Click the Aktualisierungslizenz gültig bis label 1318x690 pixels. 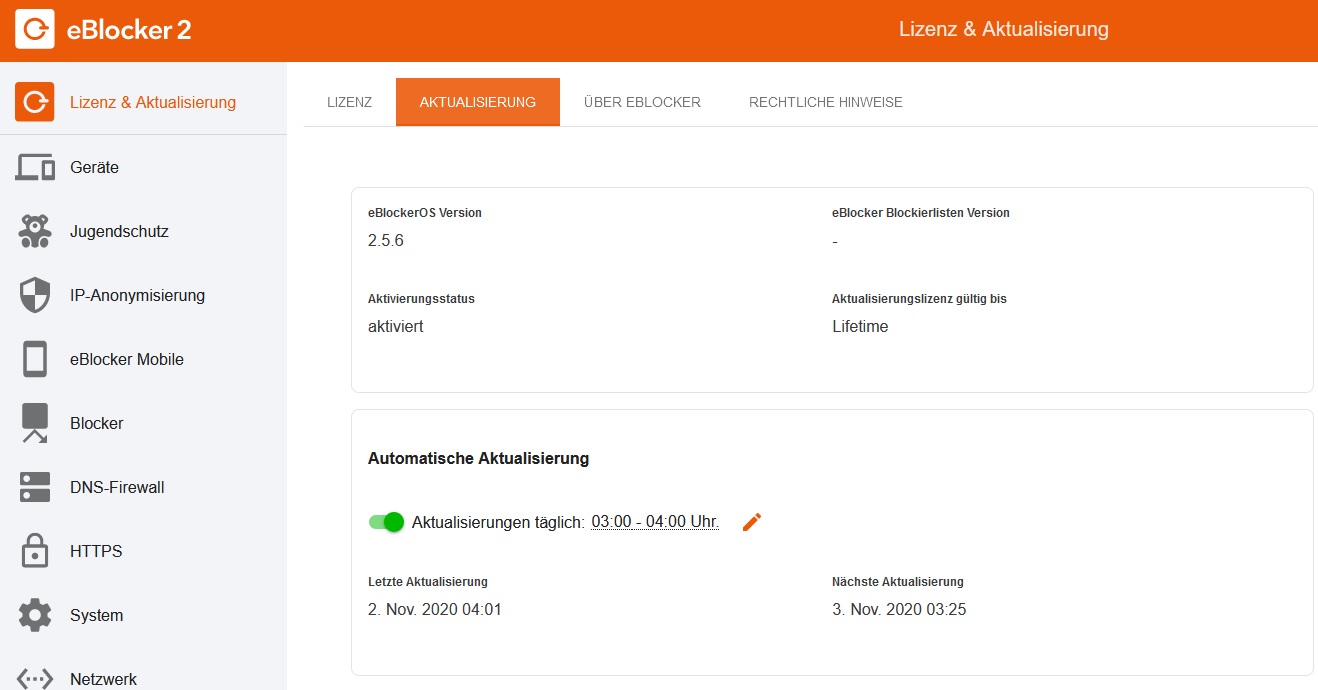pyautogui.click(x=919, y=299)
